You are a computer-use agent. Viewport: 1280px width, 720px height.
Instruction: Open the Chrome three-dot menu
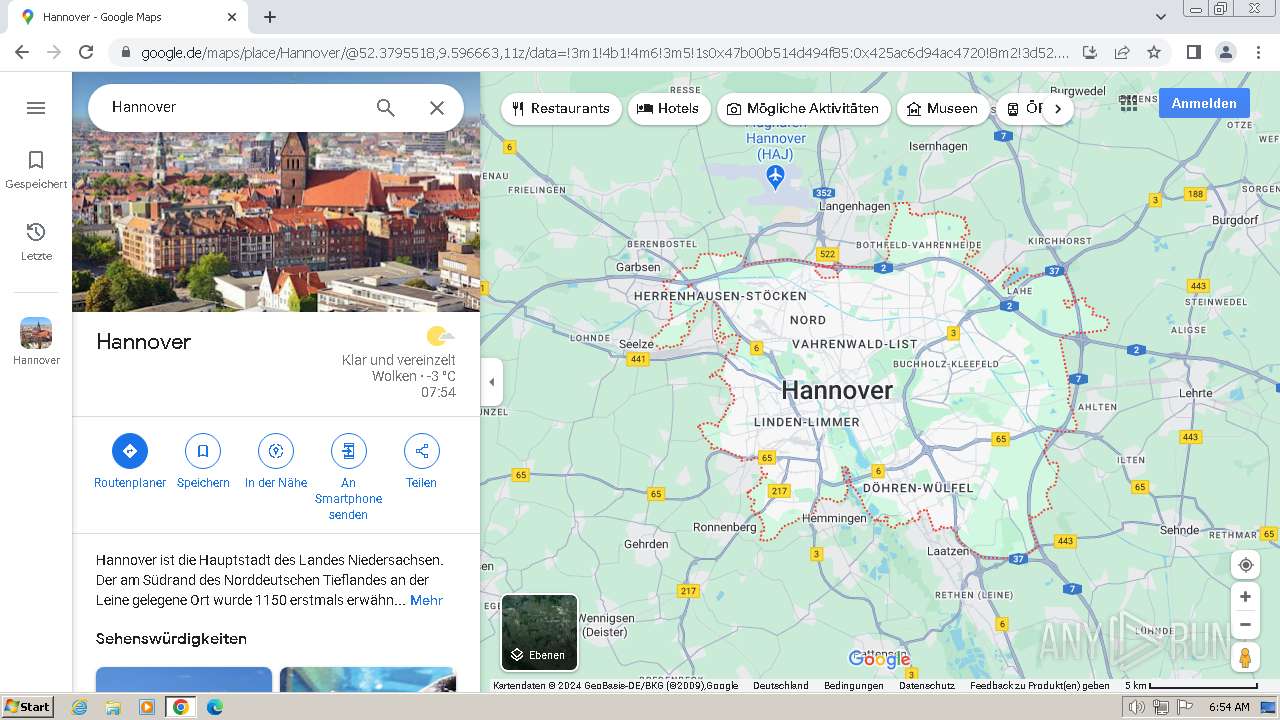tap(1258, 53)
